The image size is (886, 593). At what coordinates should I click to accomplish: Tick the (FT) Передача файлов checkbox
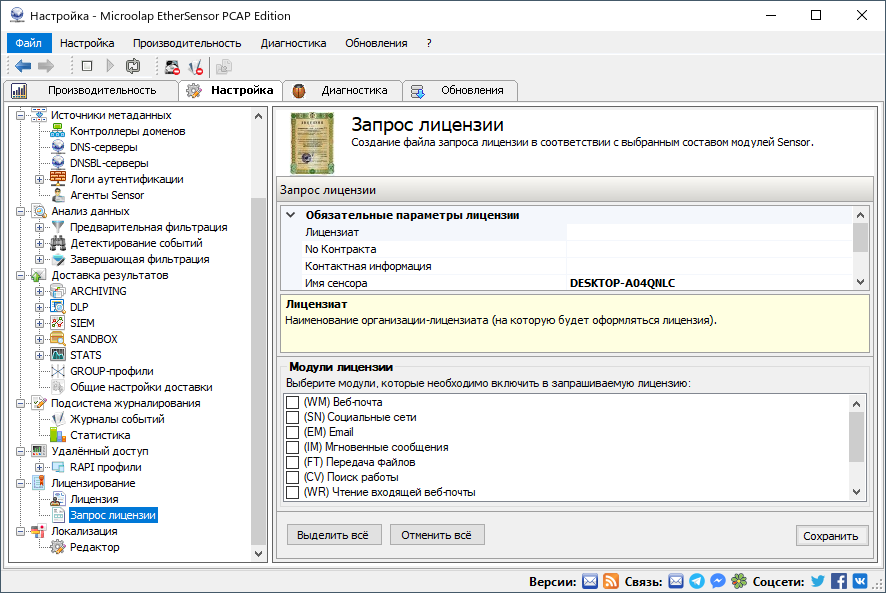(x=293, y=462)
